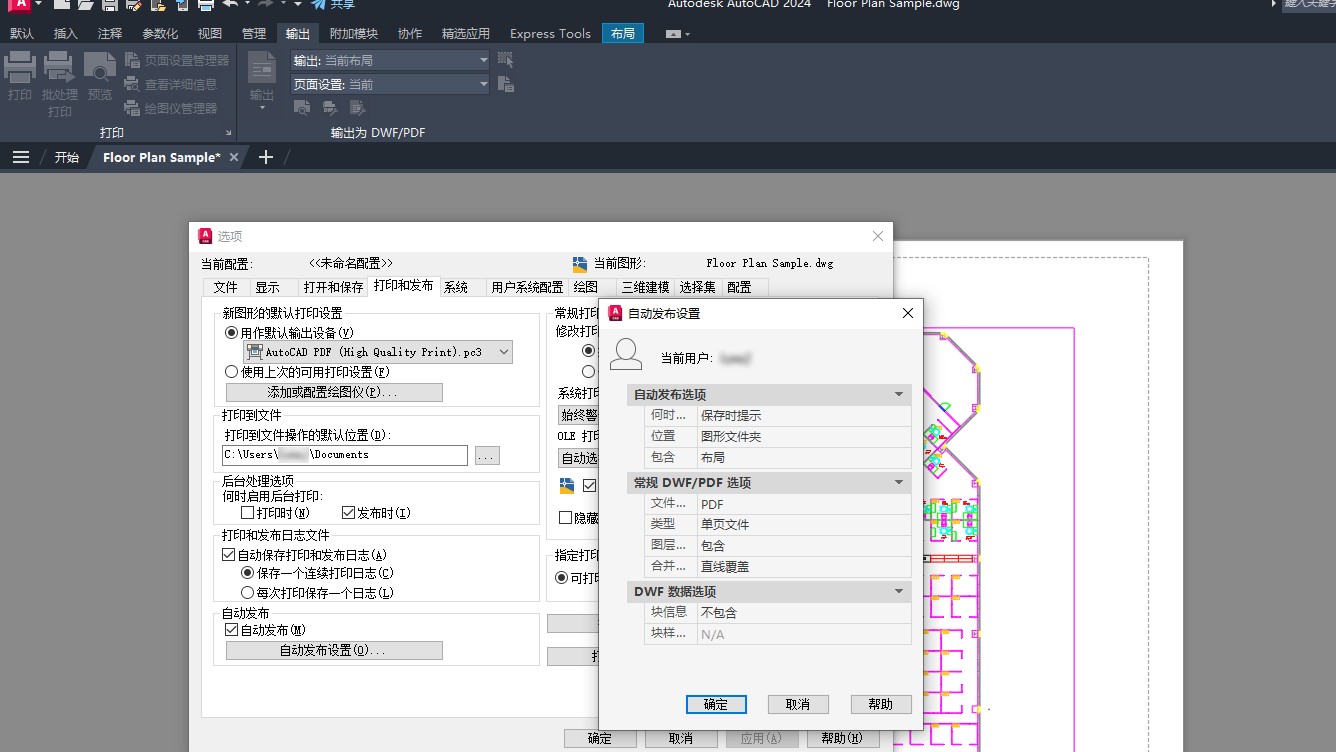Viewport: 1336px width, 752px height.
Task: Click 帮助 in the 自动发布设置 dialog
Action: [x=881, y=704]
